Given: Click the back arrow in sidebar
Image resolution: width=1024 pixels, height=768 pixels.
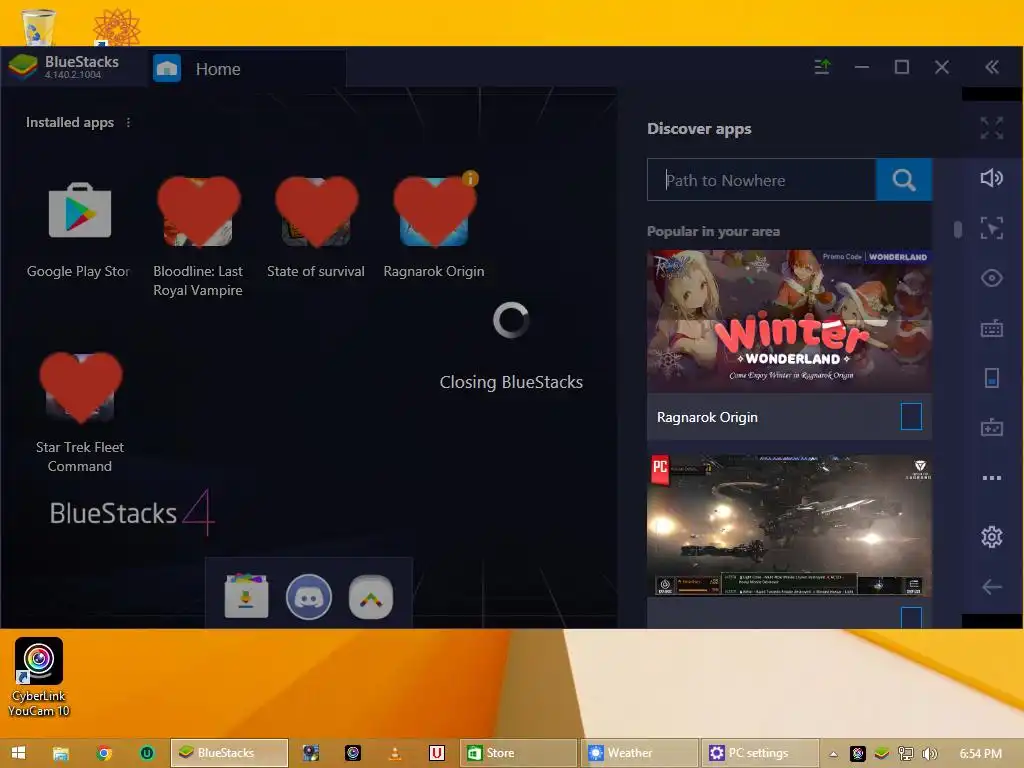Looking at the screenshot, I should (991, 586).
